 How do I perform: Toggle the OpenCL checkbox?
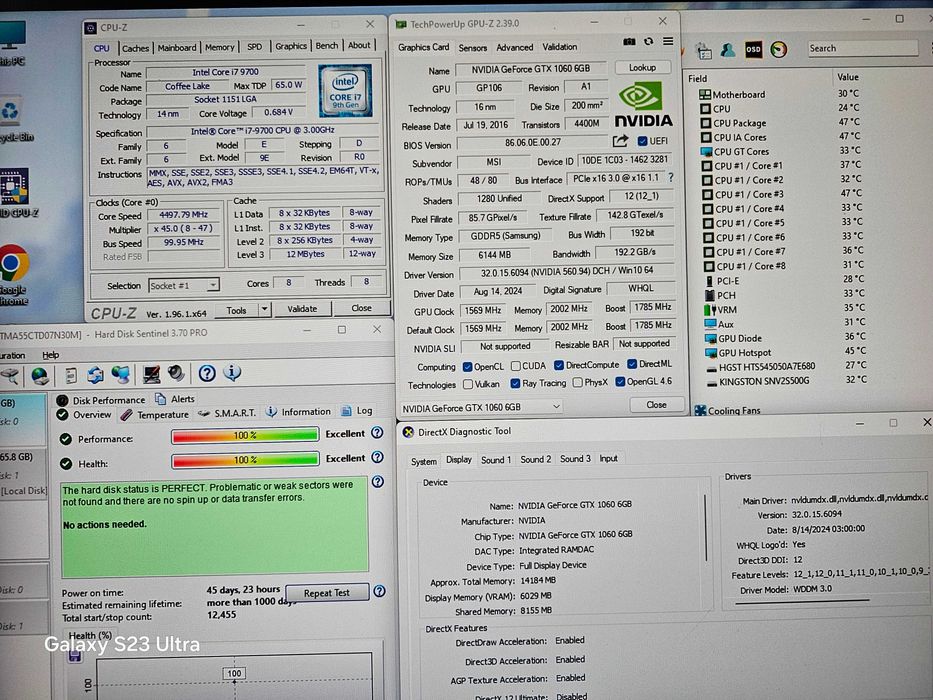tap(468, 366)
